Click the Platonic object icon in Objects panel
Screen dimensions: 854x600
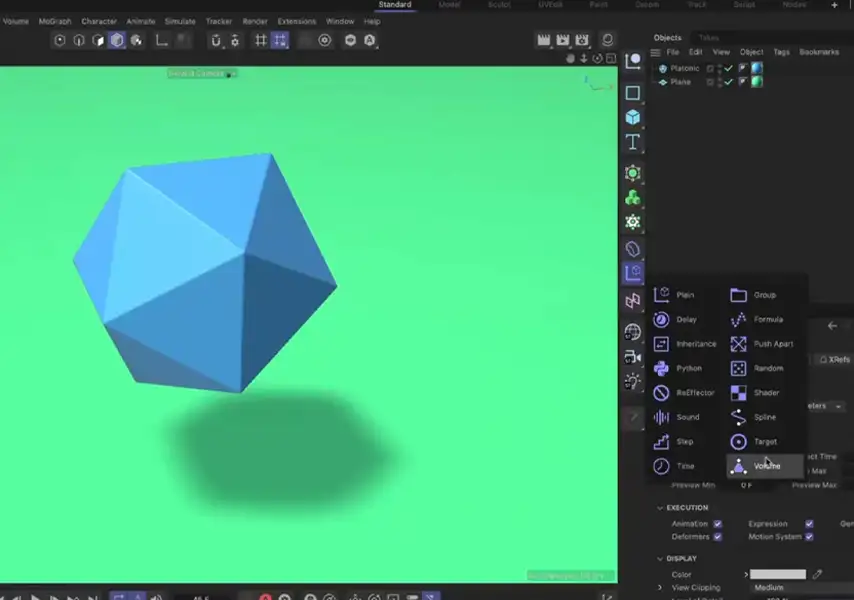pyautogui.click(x=663, y=68)
